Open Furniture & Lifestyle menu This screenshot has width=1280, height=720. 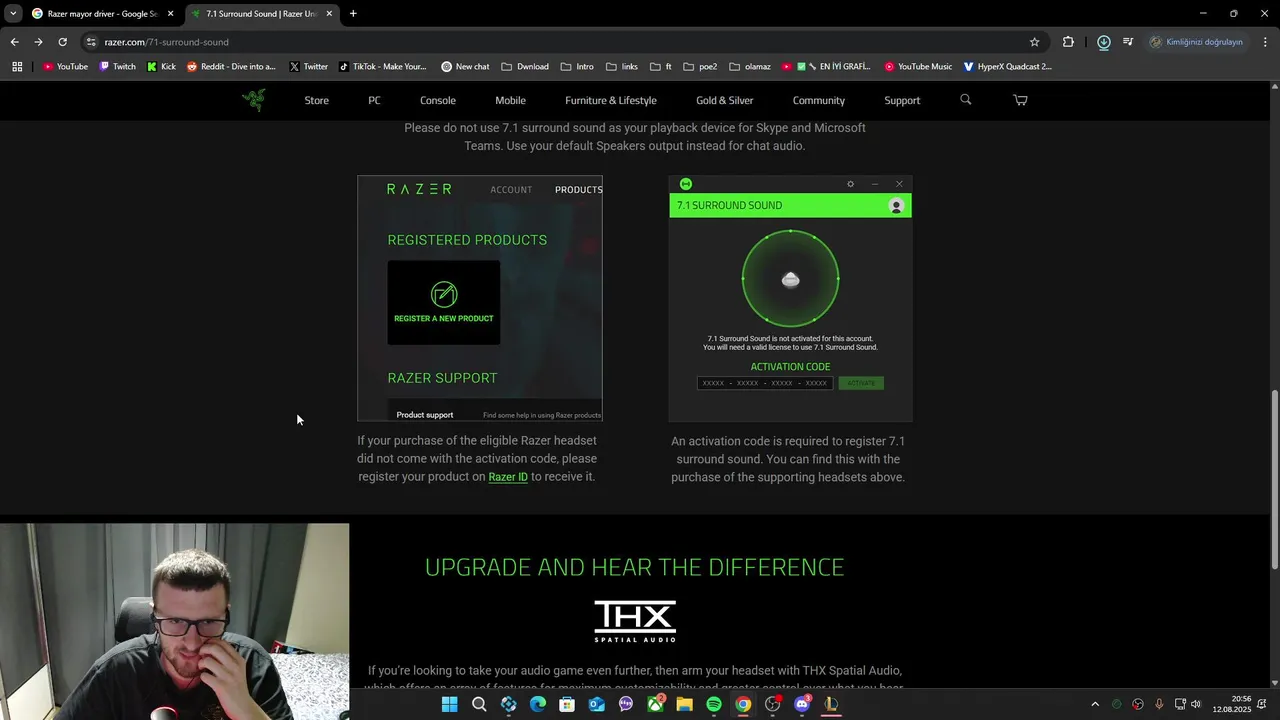coord(611,100)
